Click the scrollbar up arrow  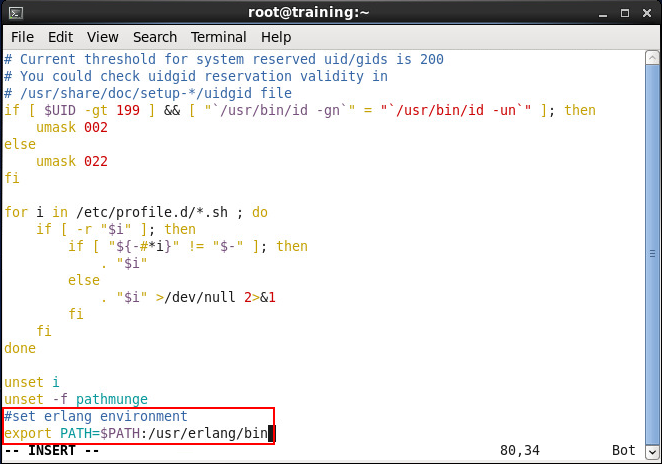[652, 57]
